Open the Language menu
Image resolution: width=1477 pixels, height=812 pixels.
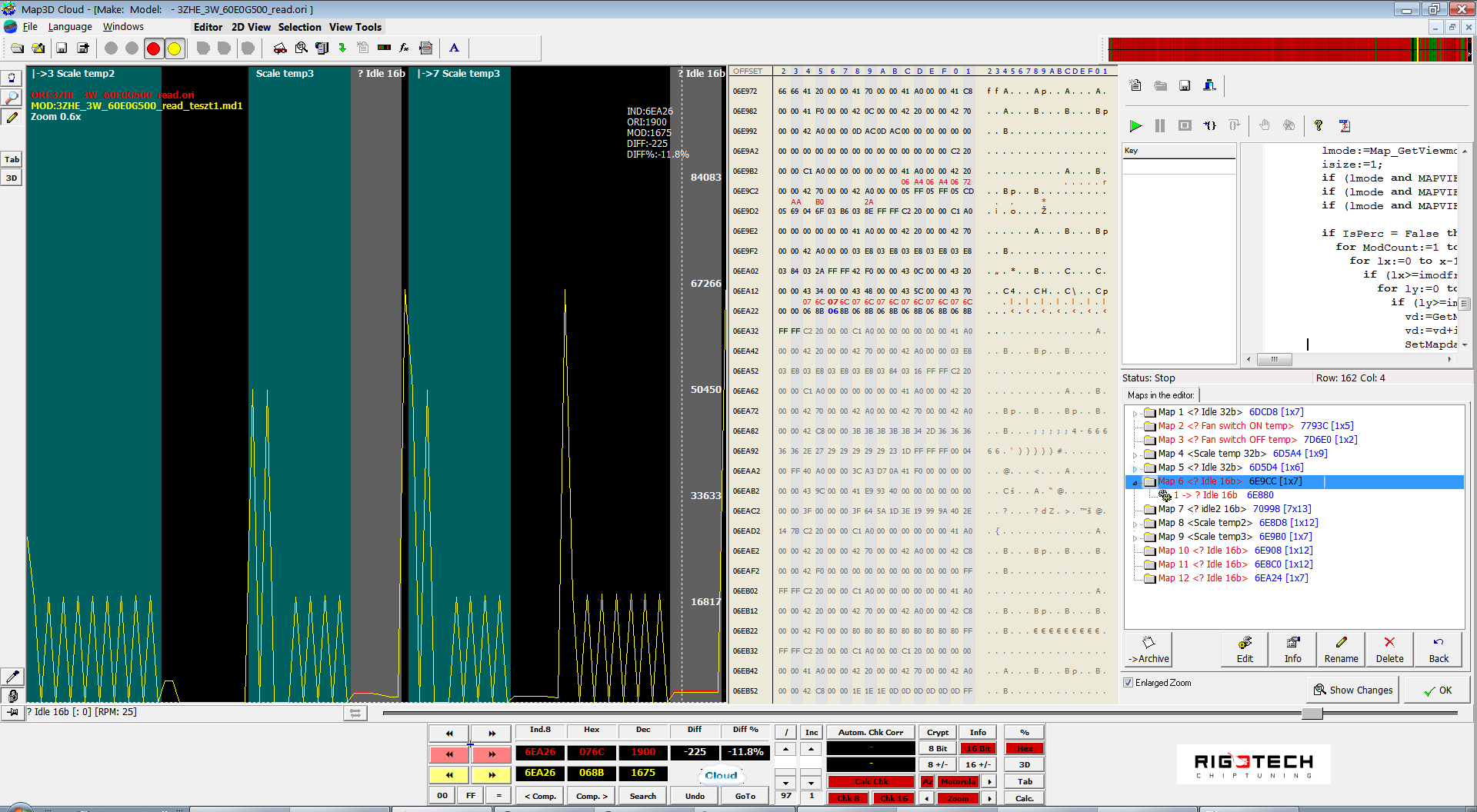[x=70, y=27]
